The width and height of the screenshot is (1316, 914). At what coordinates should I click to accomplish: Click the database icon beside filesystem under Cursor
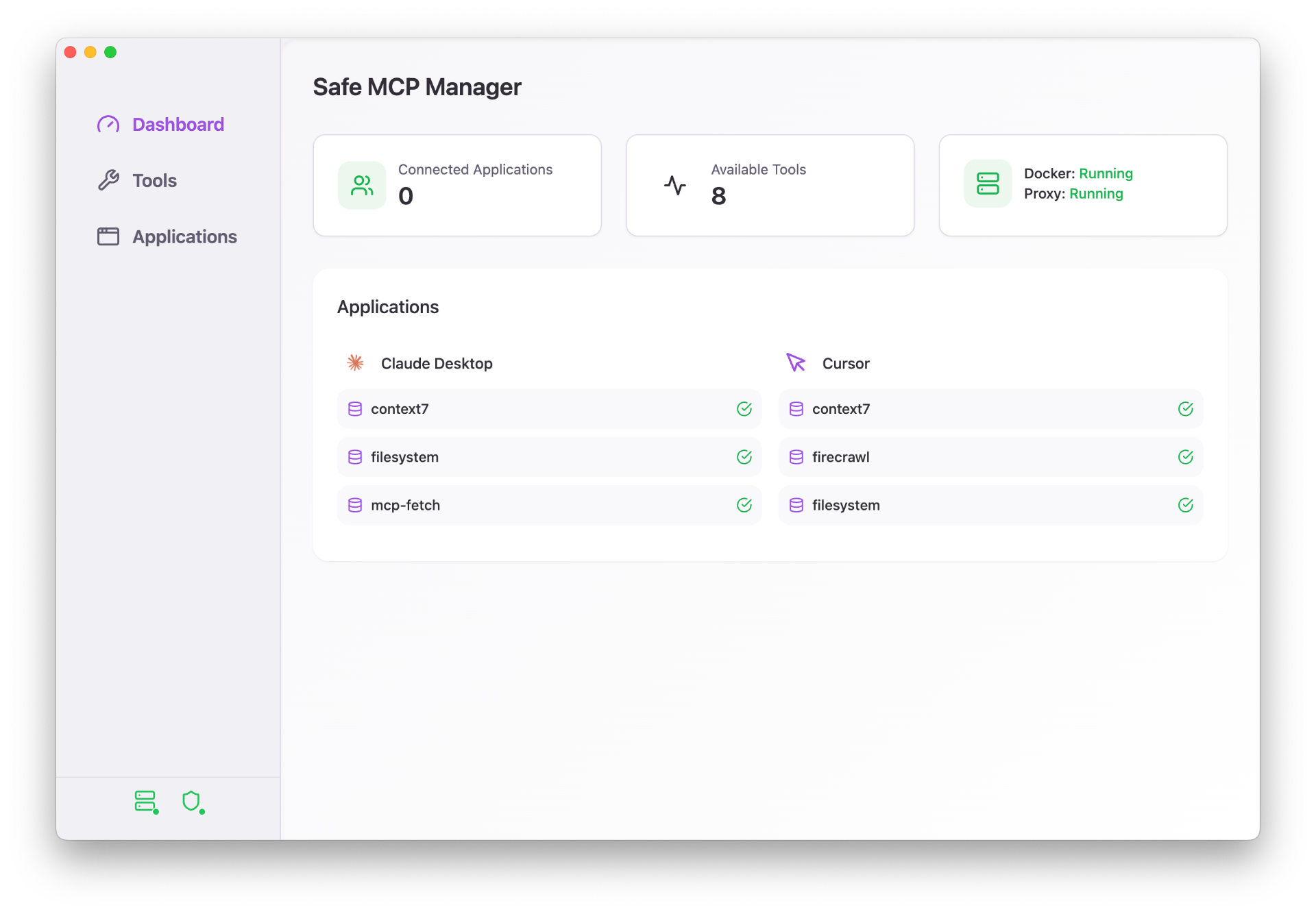click(x=796, y=505)
